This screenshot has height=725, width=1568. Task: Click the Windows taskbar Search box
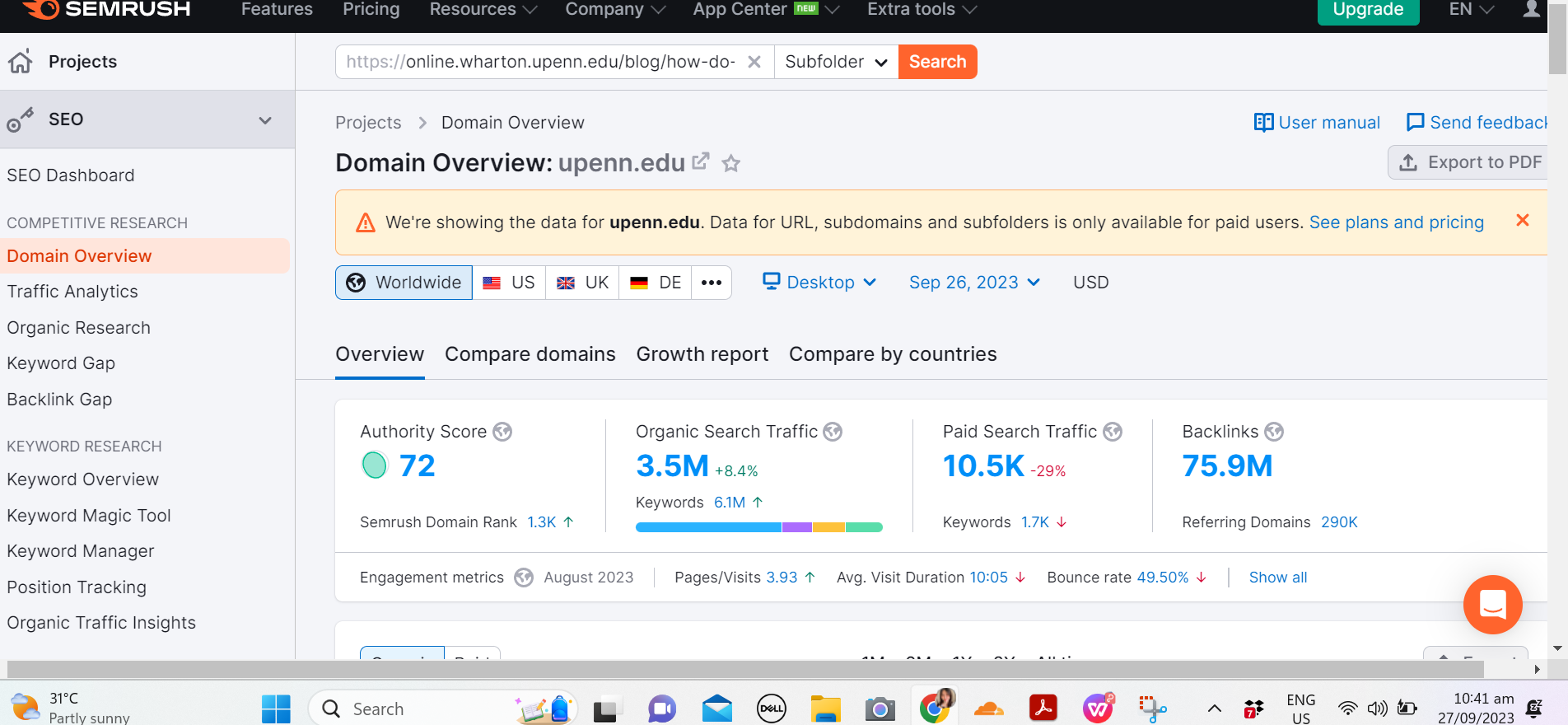pyautogui.click(x=443, y=709)
